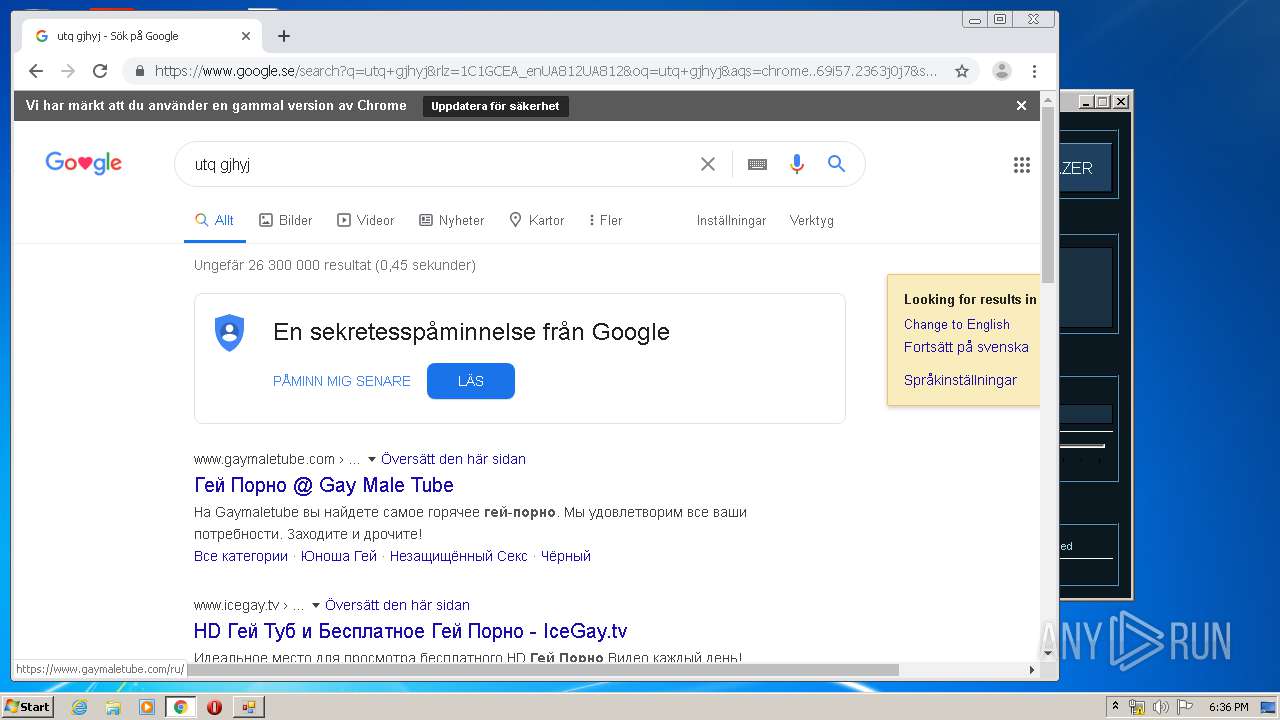Click 'Översätt den här sidan' for icegay result

click(397, 605)
